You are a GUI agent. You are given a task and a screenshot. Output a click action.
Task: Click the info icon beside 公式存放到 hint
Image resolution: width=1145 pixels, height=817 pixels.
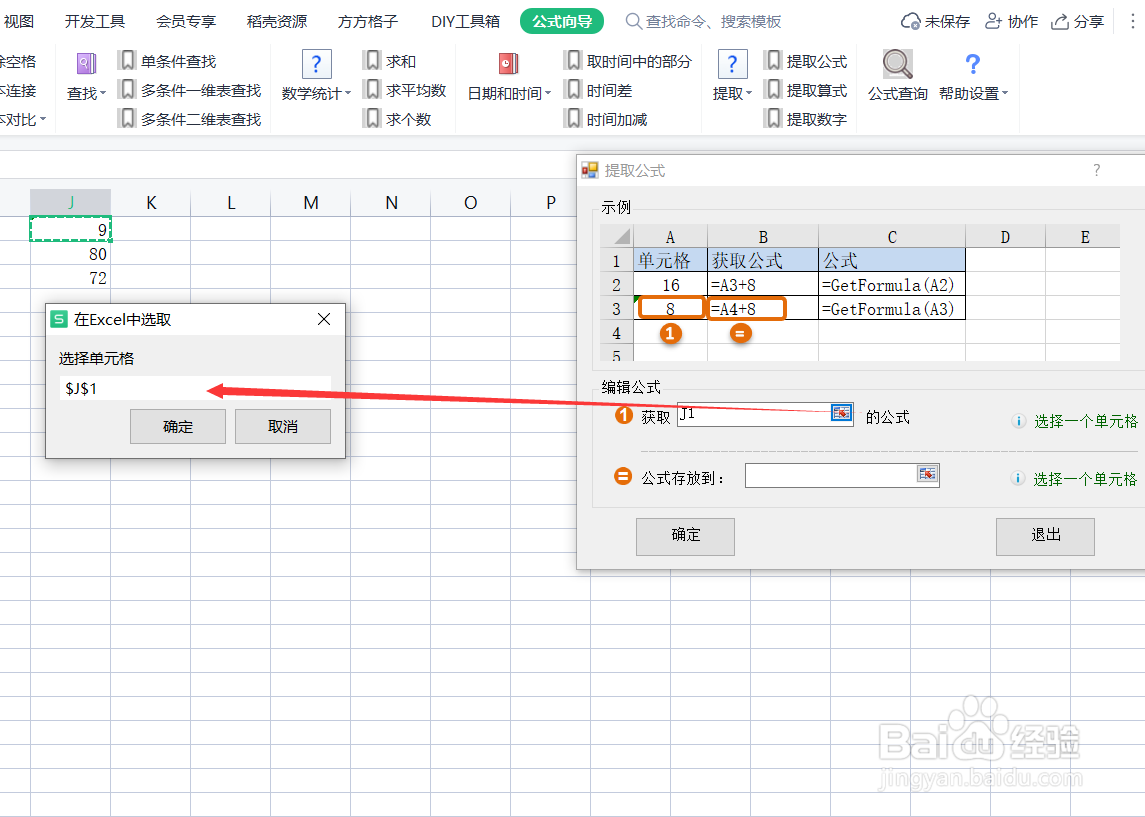tap(1017, 478)
